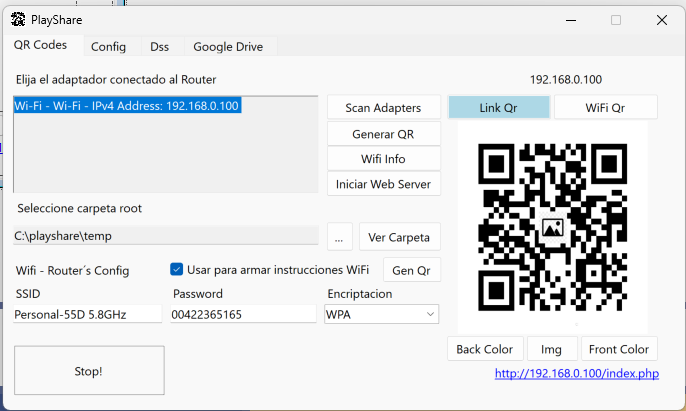Open the Dss tab

(x=159, y=47)
